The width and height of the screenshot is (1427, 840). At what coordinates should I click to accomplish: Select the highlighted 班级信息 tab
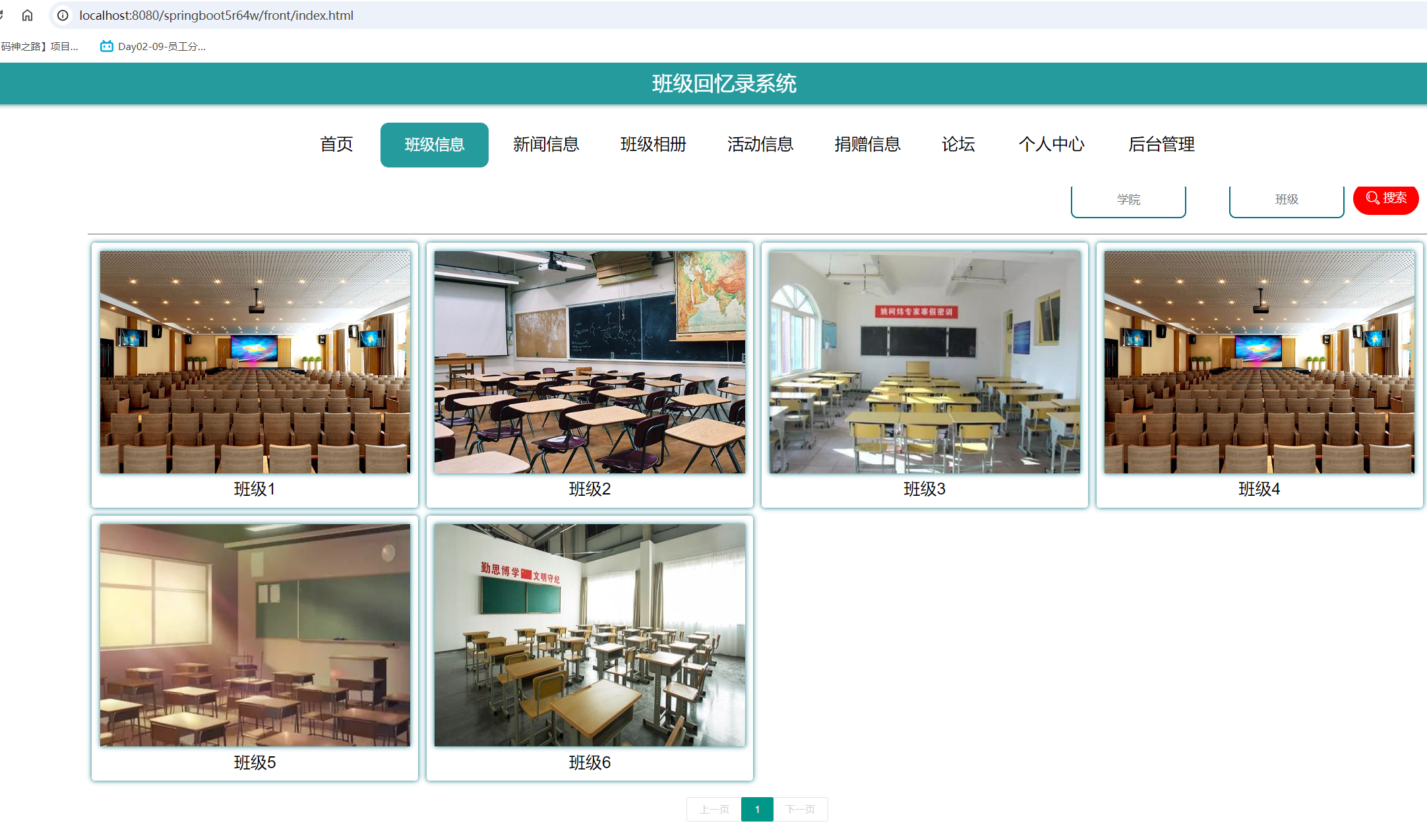(x=434, y=144)
